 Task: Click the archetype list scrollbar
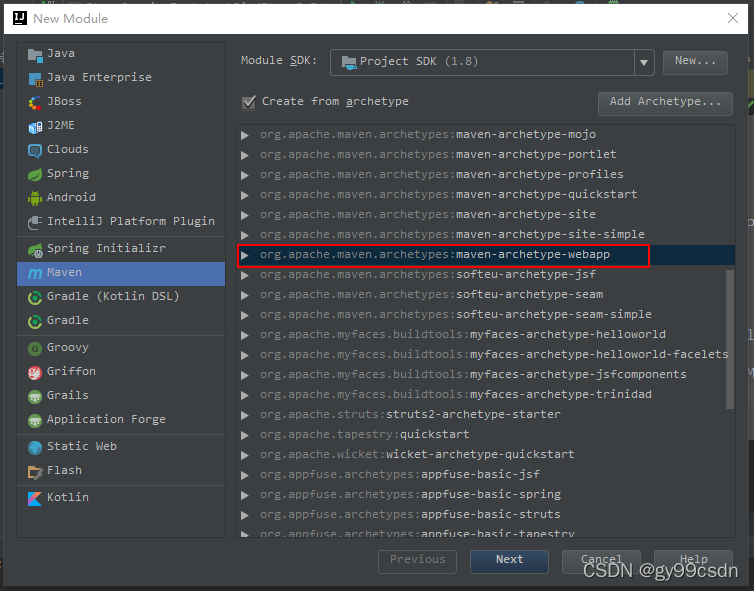pyautogui.click(x=729, y=339)
